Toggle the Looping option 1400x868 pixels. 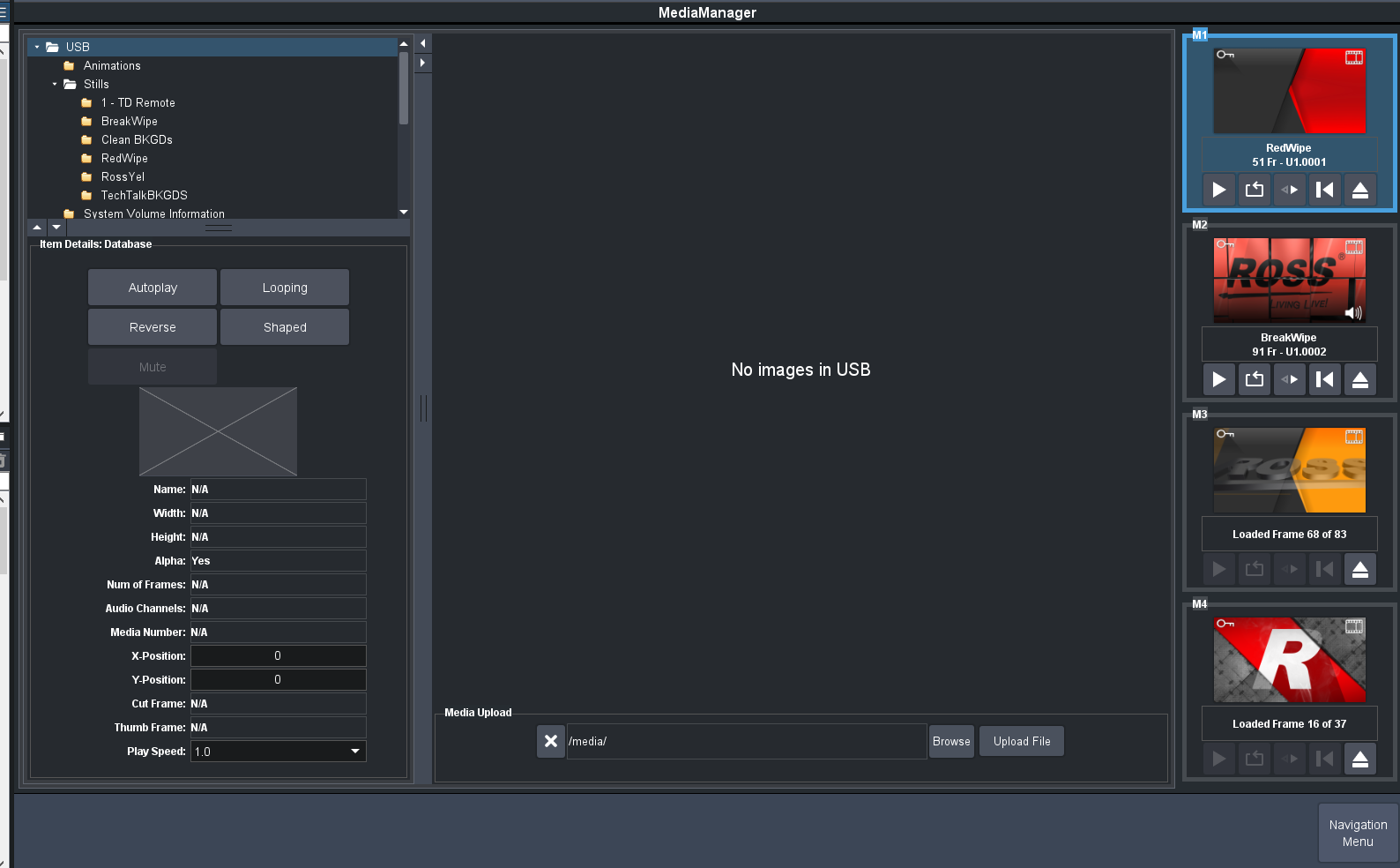pos(285,288)
